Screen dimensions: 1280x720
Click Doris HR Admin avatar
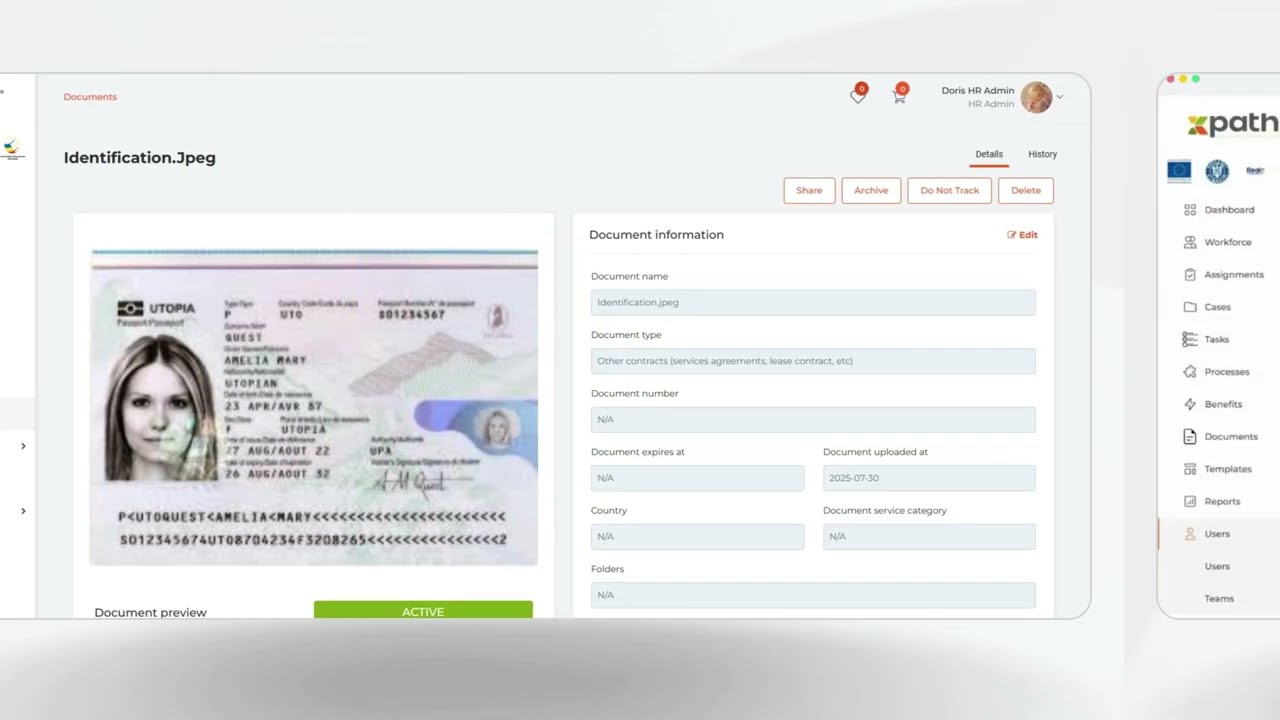1036,97
